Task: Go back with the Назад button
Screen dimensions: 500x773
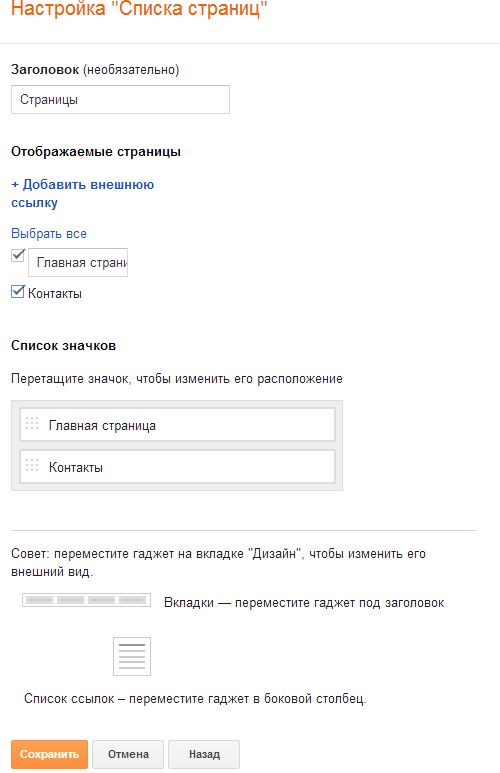Action: click(x=204, y=754)
